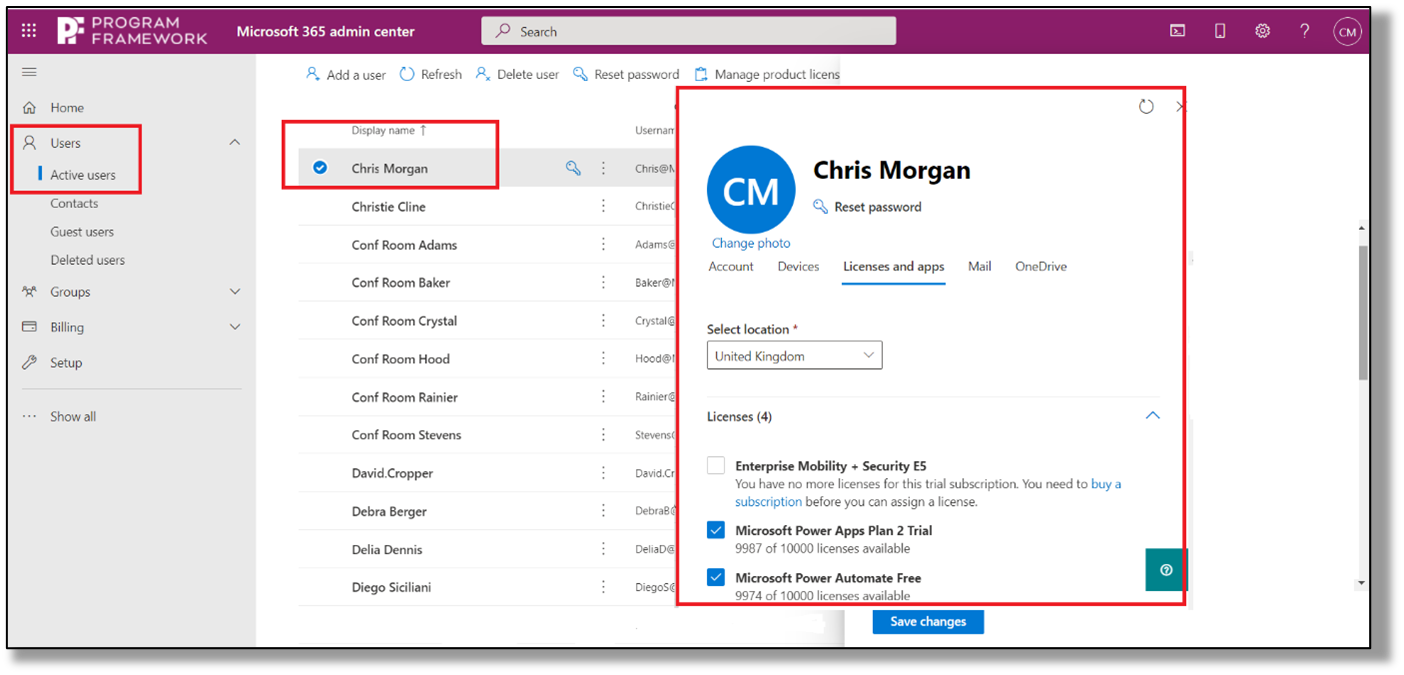The width and height of the screenshot is (1404, 675).
Task: Click the Refresh command
Action: (x=431, y=75)
